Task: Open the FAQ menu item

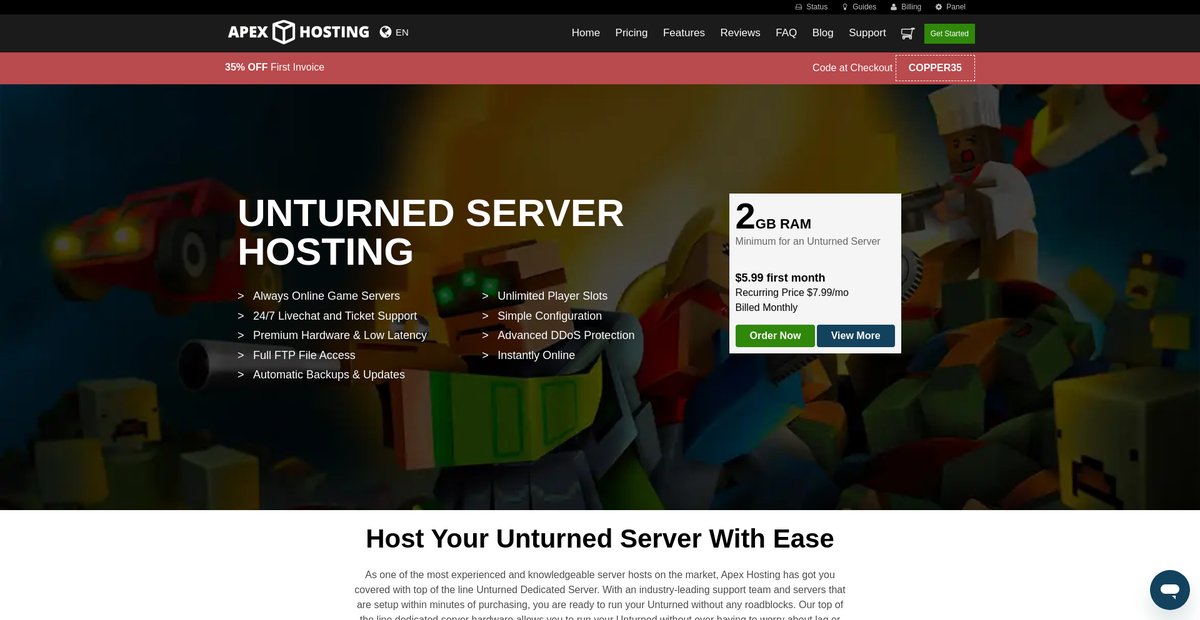Action: pyautogui.click(x=786, y=33)
